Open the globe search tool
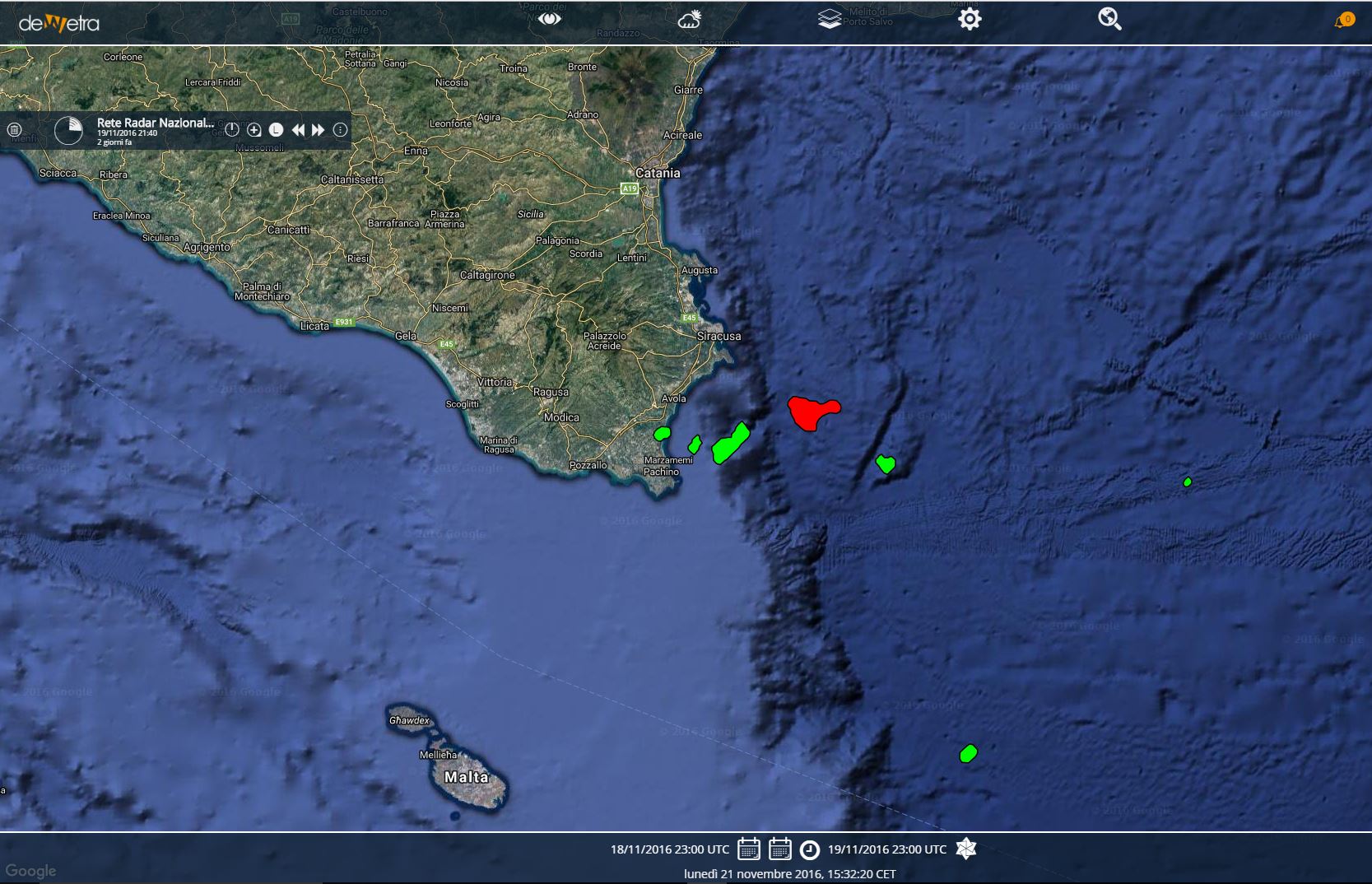 point(1109,19)
